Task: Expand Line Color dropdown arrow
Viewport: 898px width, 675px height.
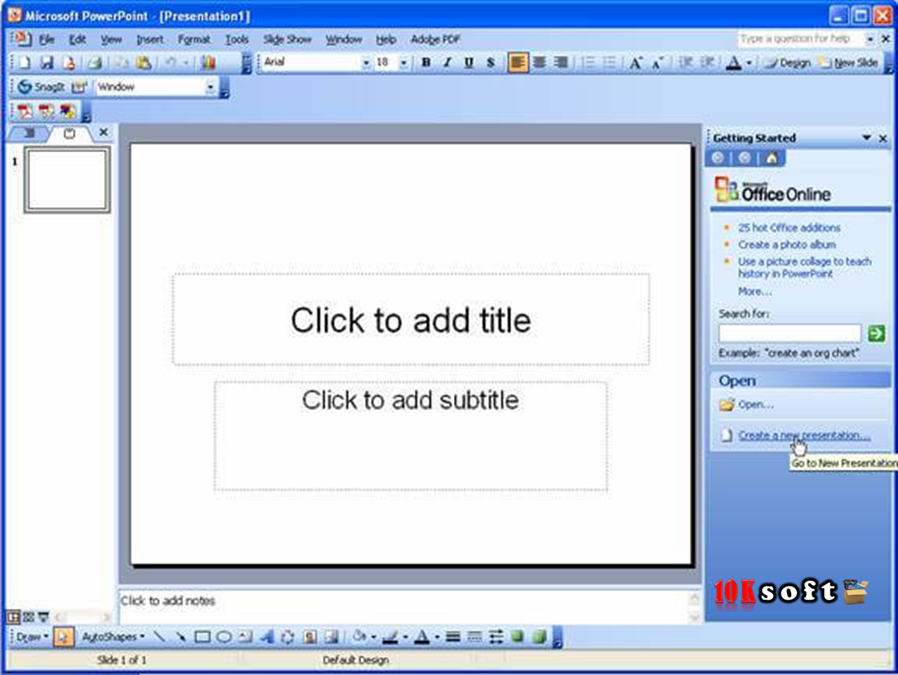Action: (x=405, y=637)
